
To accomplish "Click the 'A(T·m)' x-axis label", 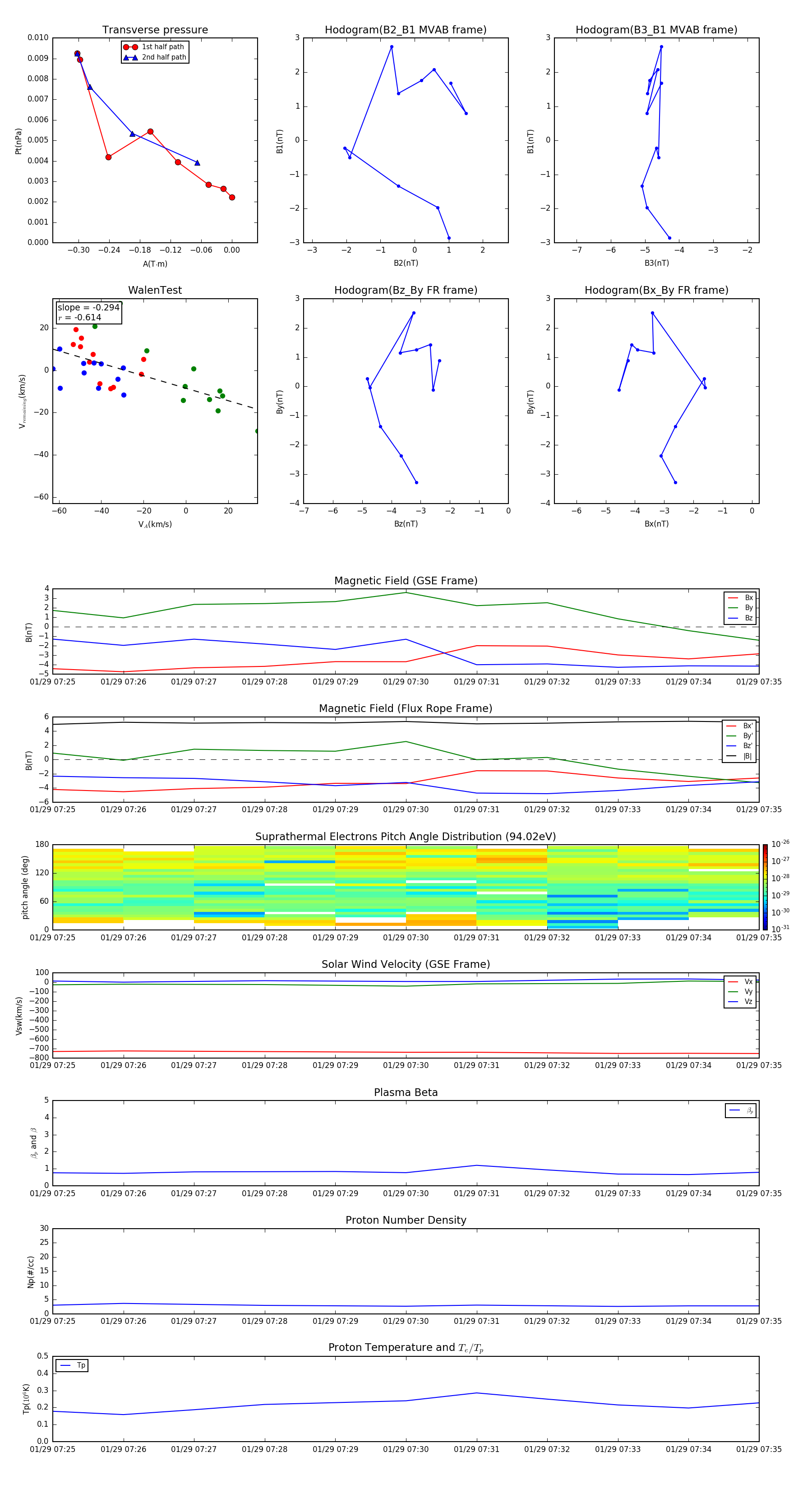I will point(155,264).
